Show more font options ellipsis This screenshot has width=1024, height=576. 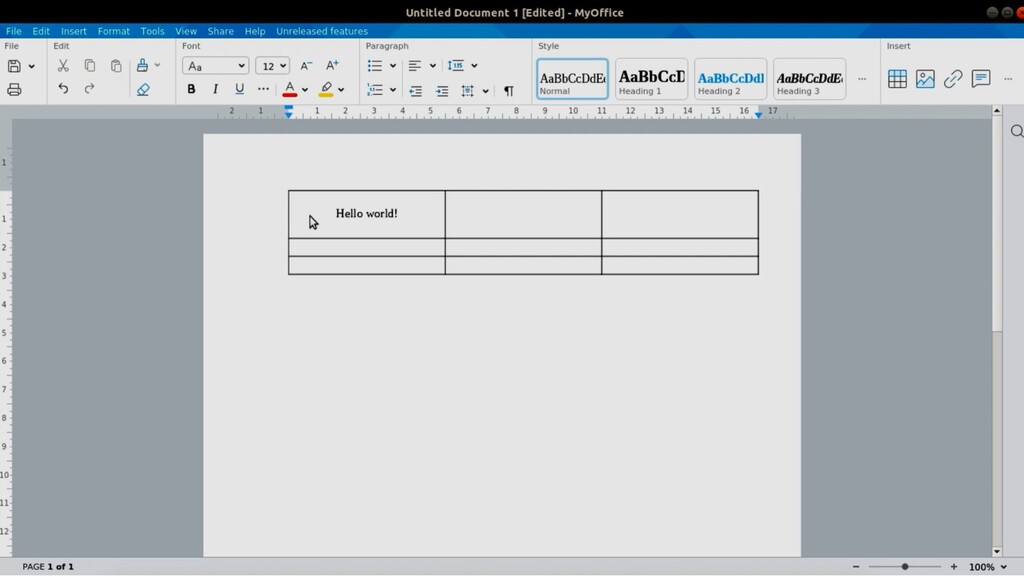click(x=263, y=89)
